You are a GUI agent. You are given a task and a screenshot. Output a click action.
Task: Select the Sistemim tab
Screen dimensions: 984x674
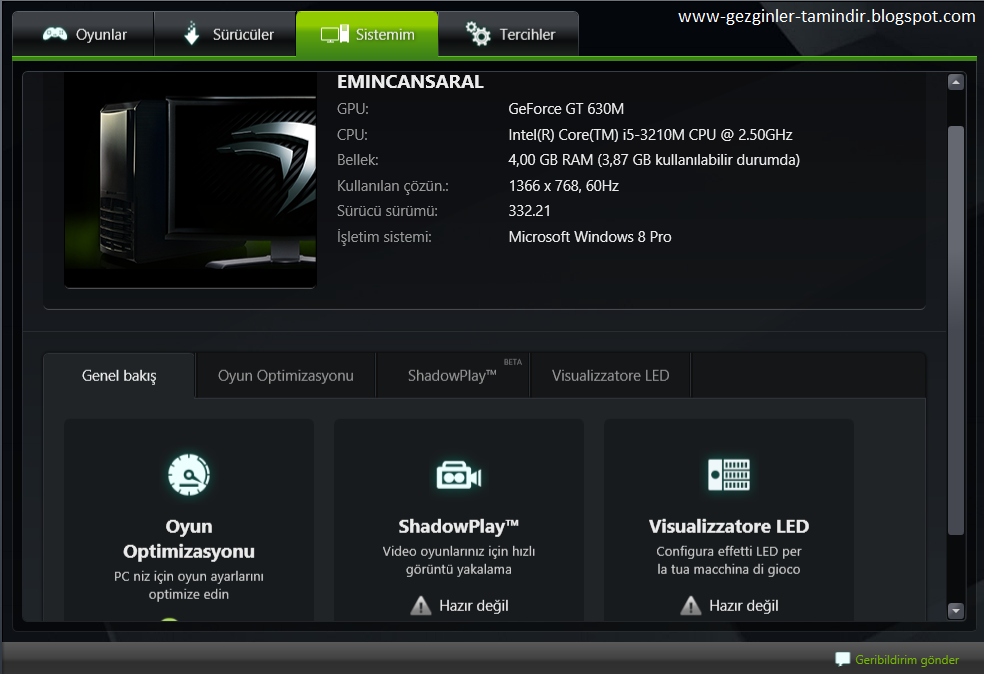coord(367,34)
